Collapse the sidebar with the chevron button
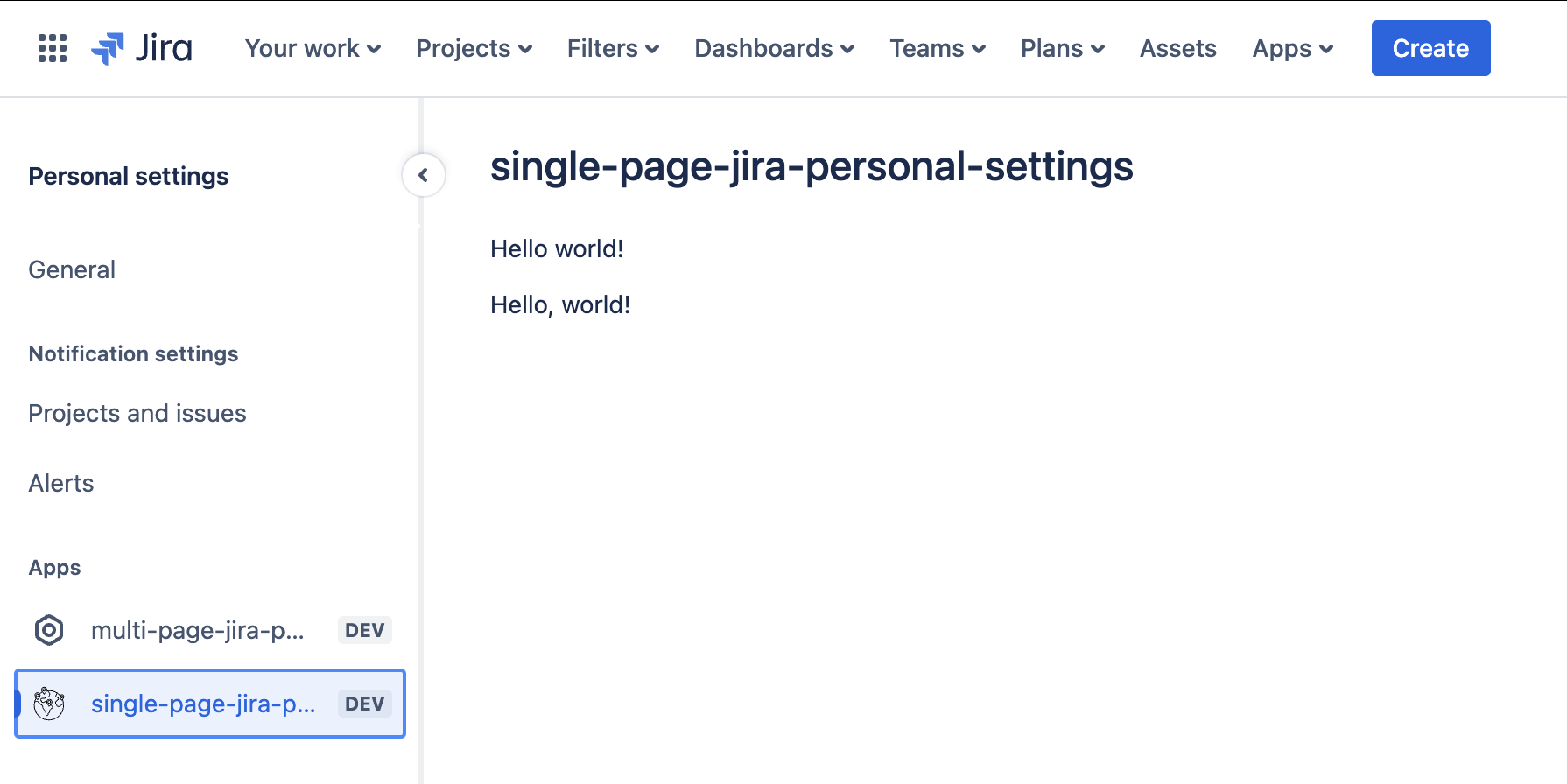This screenshot has height=784, width=1567. point(424,175)
